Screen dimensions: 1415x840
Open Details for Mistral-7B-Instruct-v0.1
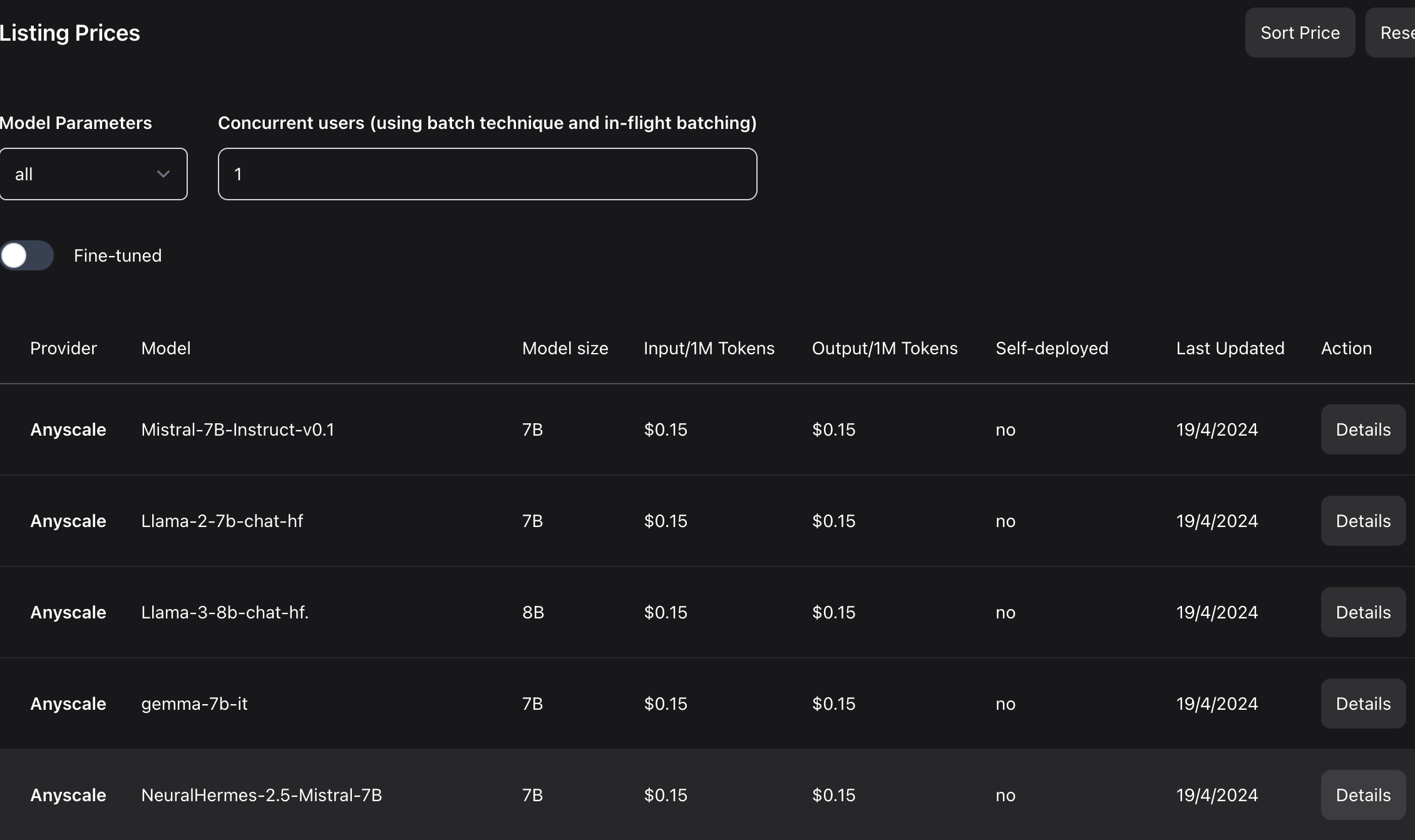1362,429
